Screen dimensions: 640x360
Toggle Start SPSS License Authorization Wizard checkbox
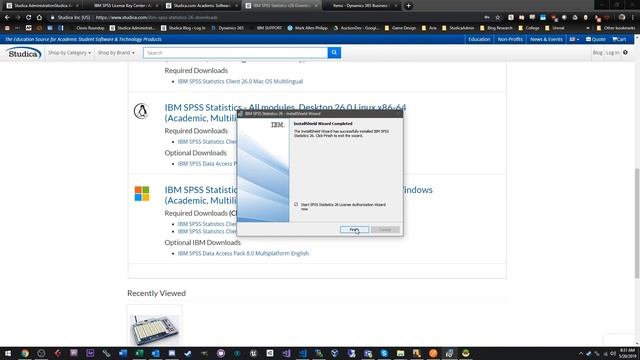(296, 204)
